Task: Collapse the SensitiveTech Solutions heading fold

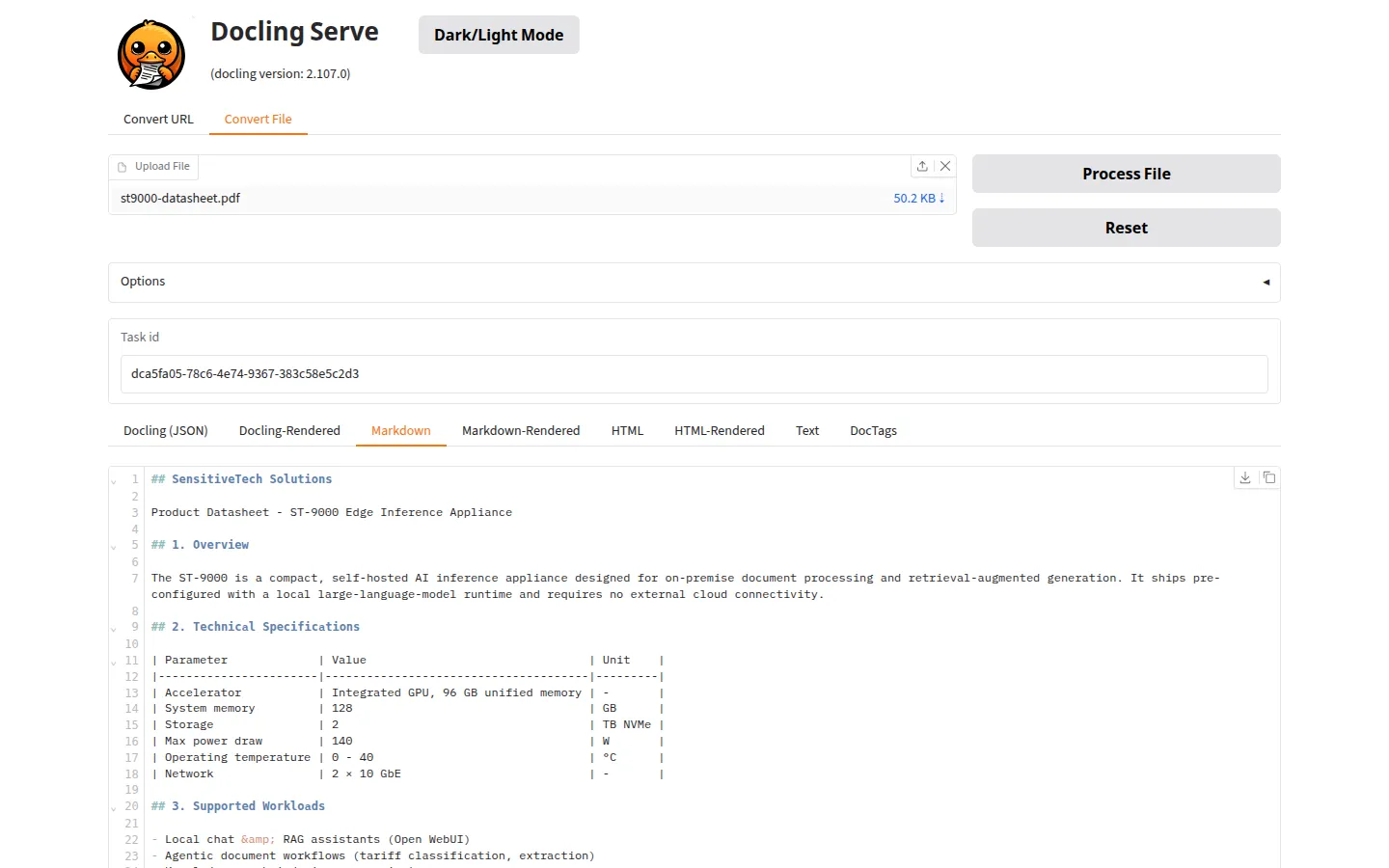Action: pos(114,481)
